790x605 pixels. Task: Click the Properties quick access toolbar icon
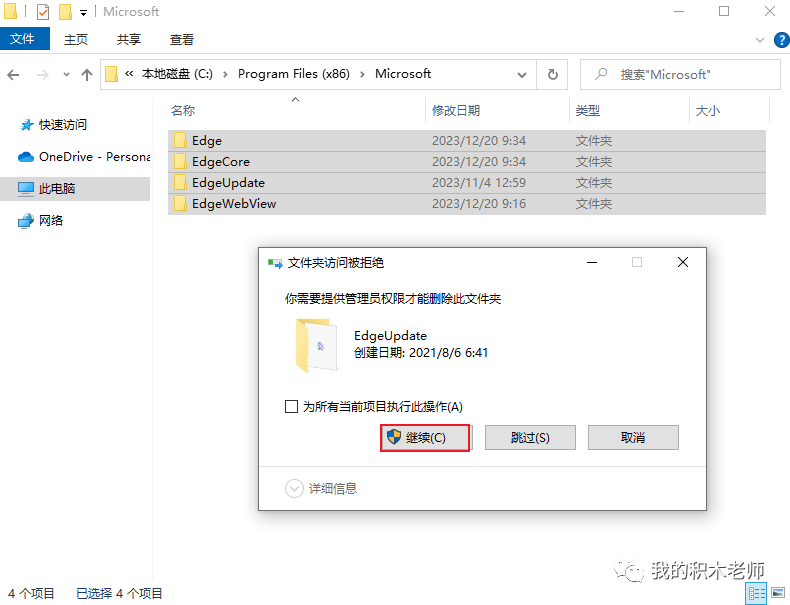[43, 11]
